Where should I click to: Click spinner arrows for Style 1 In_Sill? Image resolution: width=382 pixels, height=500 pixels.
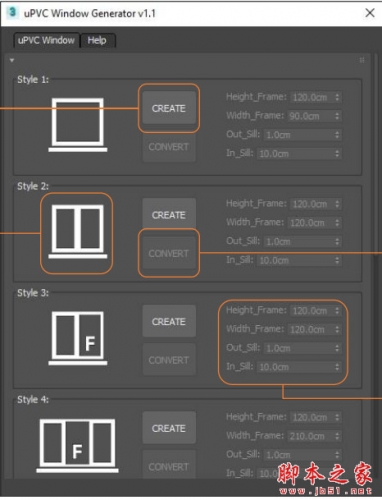coord(337,154)
